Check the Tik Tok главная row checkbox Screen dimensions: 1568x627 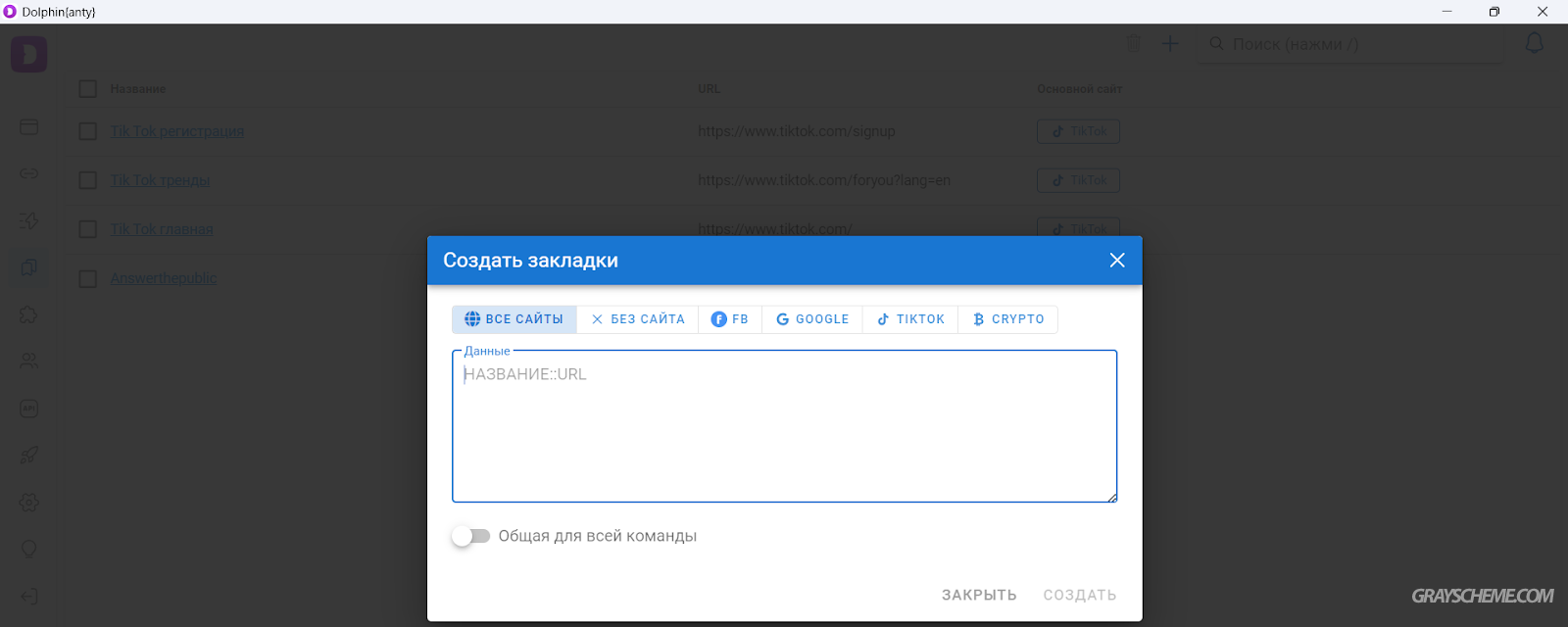(88, 229)
